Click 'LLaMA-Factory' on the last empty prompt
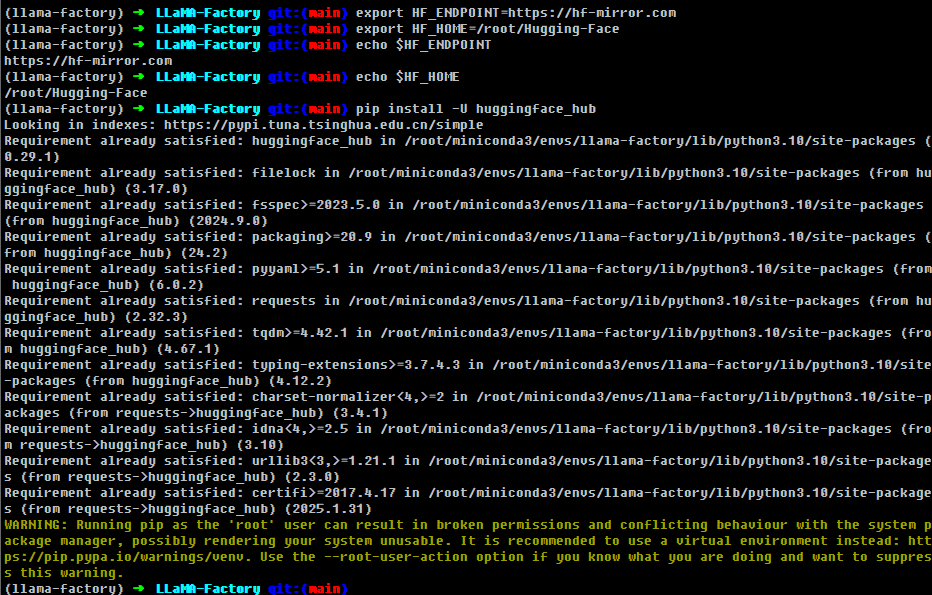This screenshot has width=932, height=595. [207, 588]
